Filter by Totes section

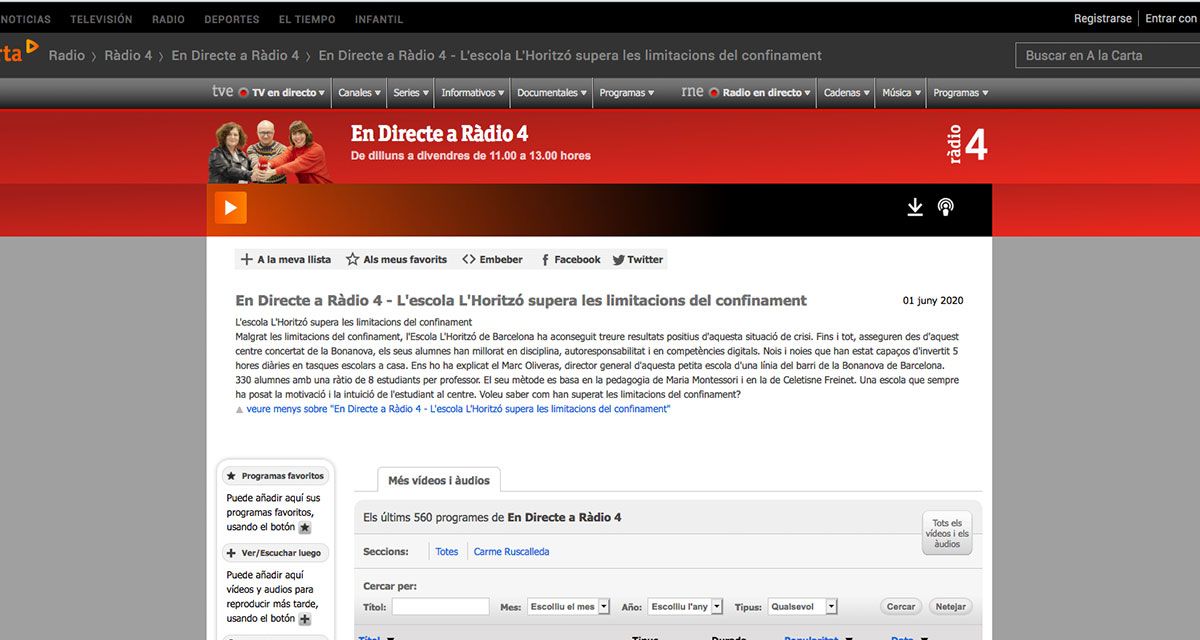(x=447, y=551)
